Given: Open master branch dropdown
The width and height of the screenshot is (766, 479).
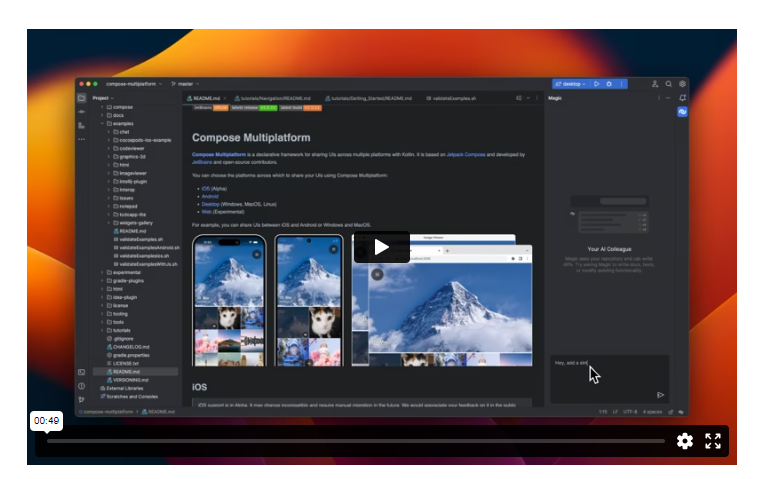Looking at the screenshot, I should (185, 84).
